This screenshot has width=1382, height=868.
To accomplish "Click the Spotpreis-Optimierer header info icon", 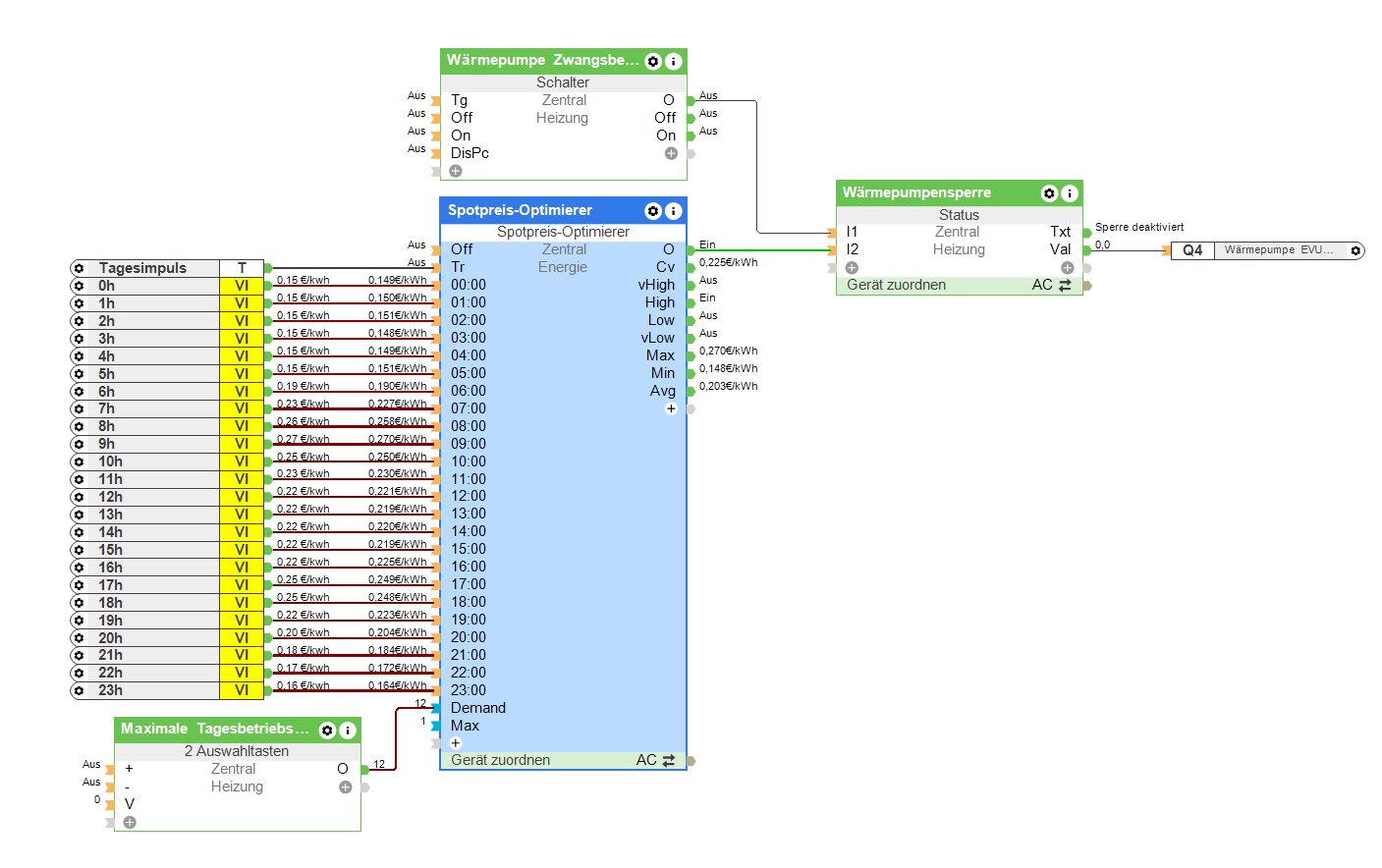I will [673, 211].
